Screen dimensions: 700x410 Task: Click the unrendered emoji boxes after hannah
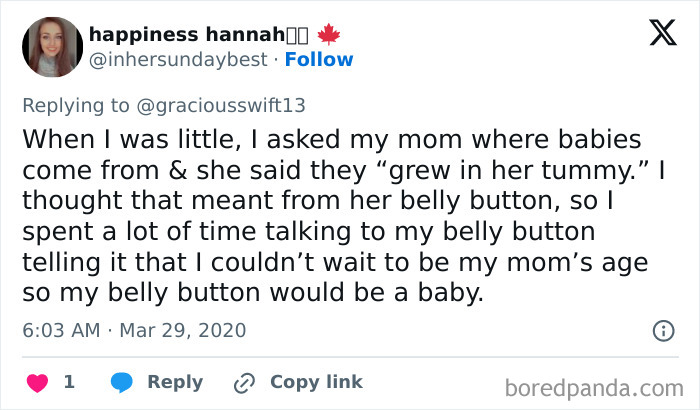coord(298,33)
